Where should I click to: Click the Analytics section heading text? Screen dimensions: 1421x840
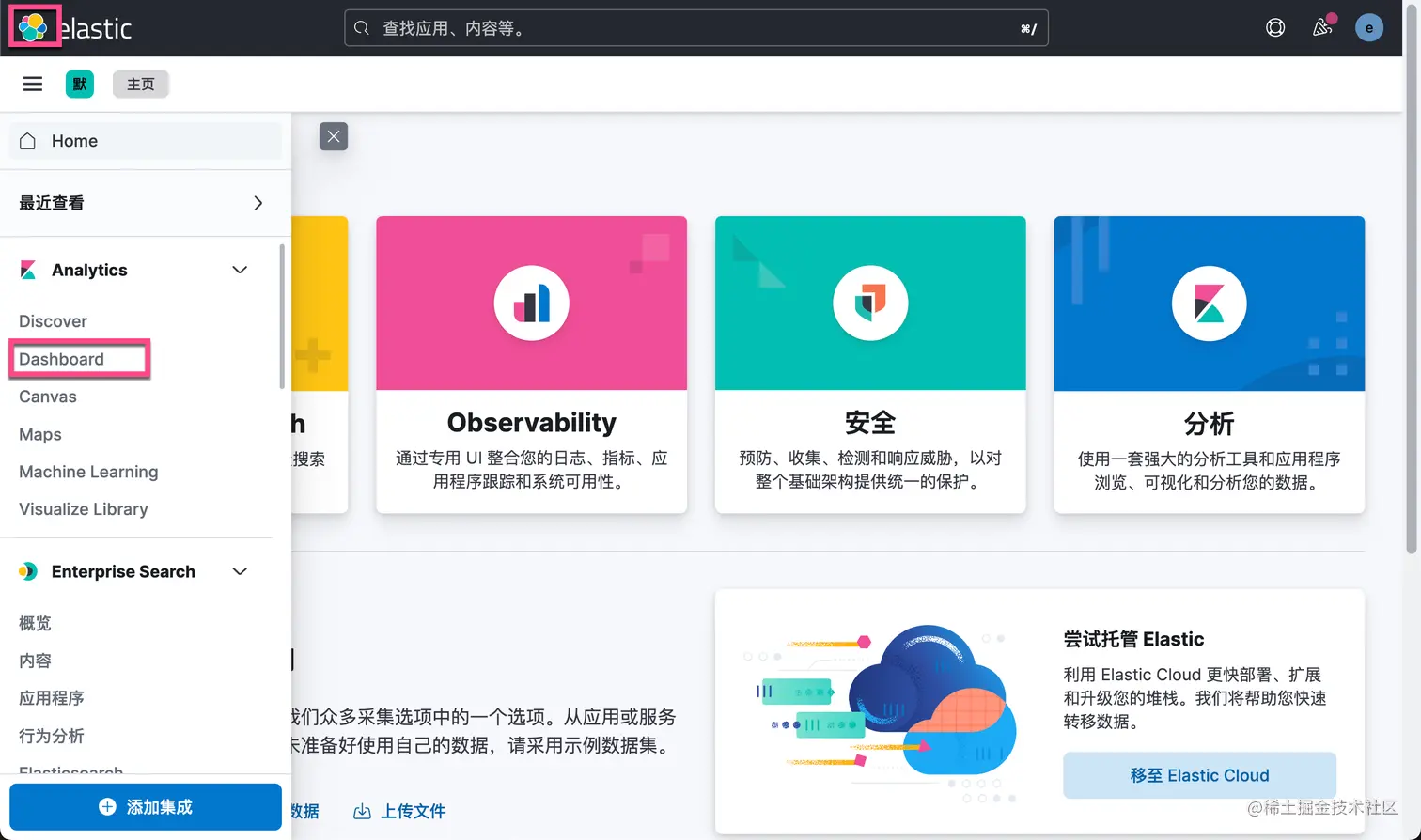(89, 271)
